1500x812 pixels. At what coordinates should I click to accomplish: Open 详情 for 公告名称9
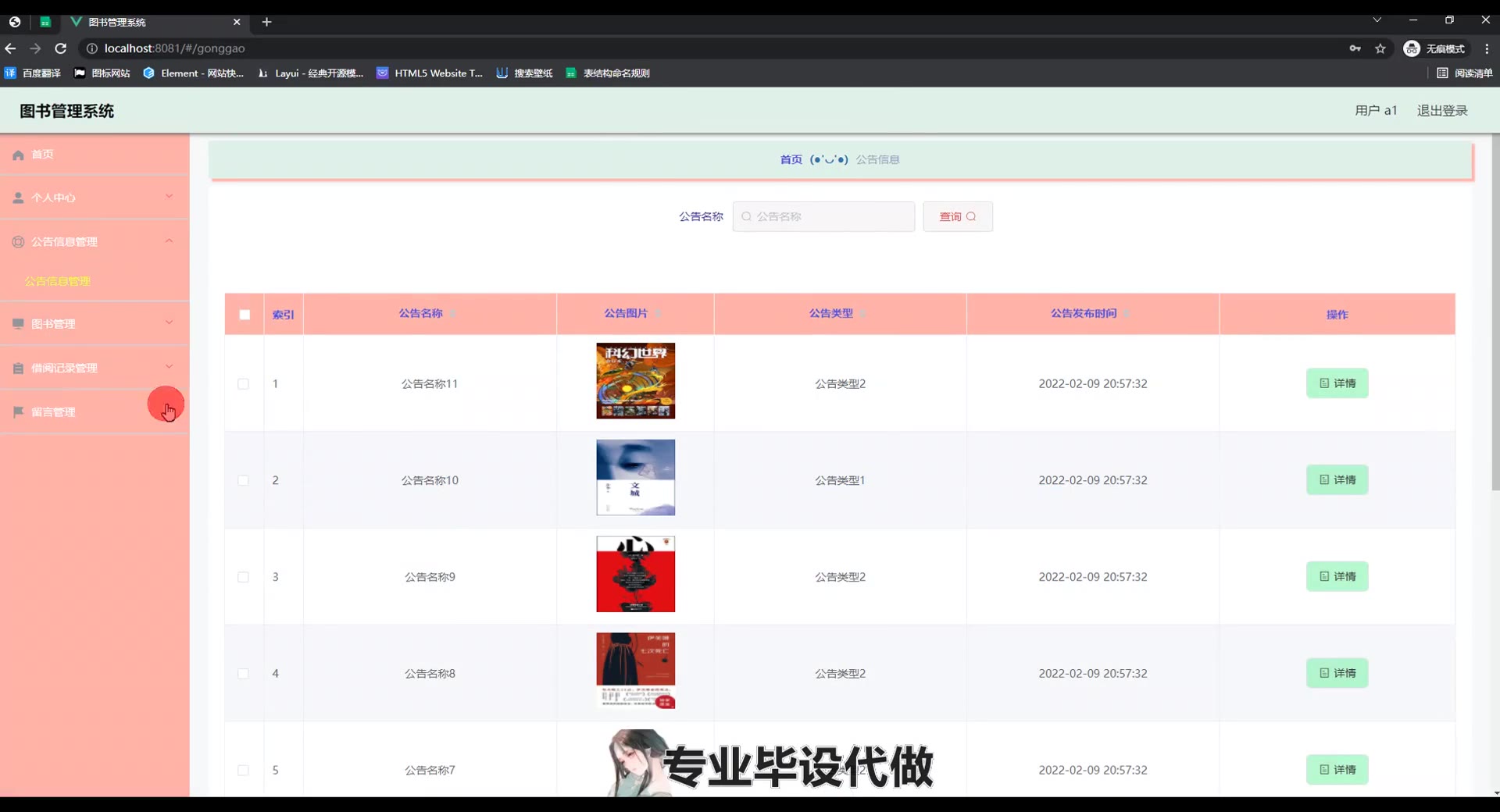pyautogui.click(x=1337, y=577)
